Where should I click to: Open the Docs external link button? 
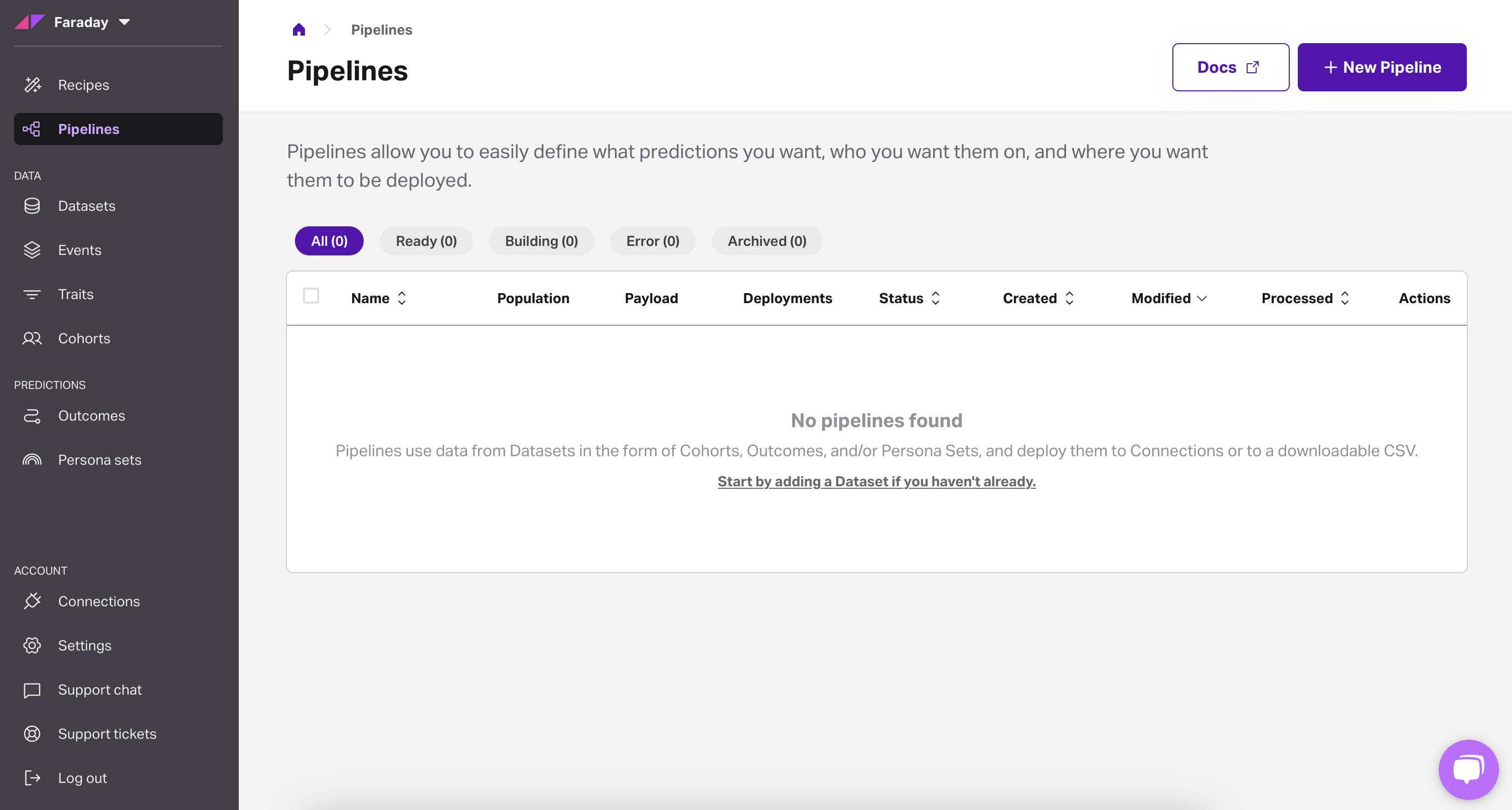coord(1230,67)
